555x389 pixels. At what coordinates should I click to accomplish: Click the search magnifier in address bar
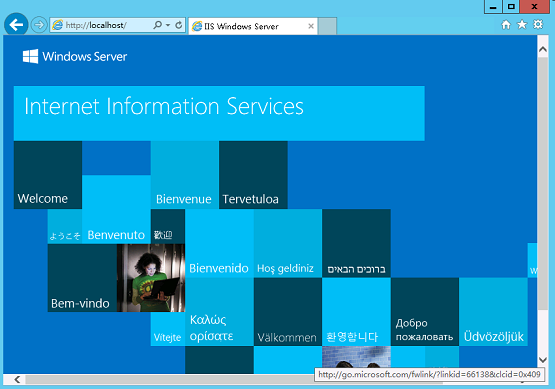158,25
